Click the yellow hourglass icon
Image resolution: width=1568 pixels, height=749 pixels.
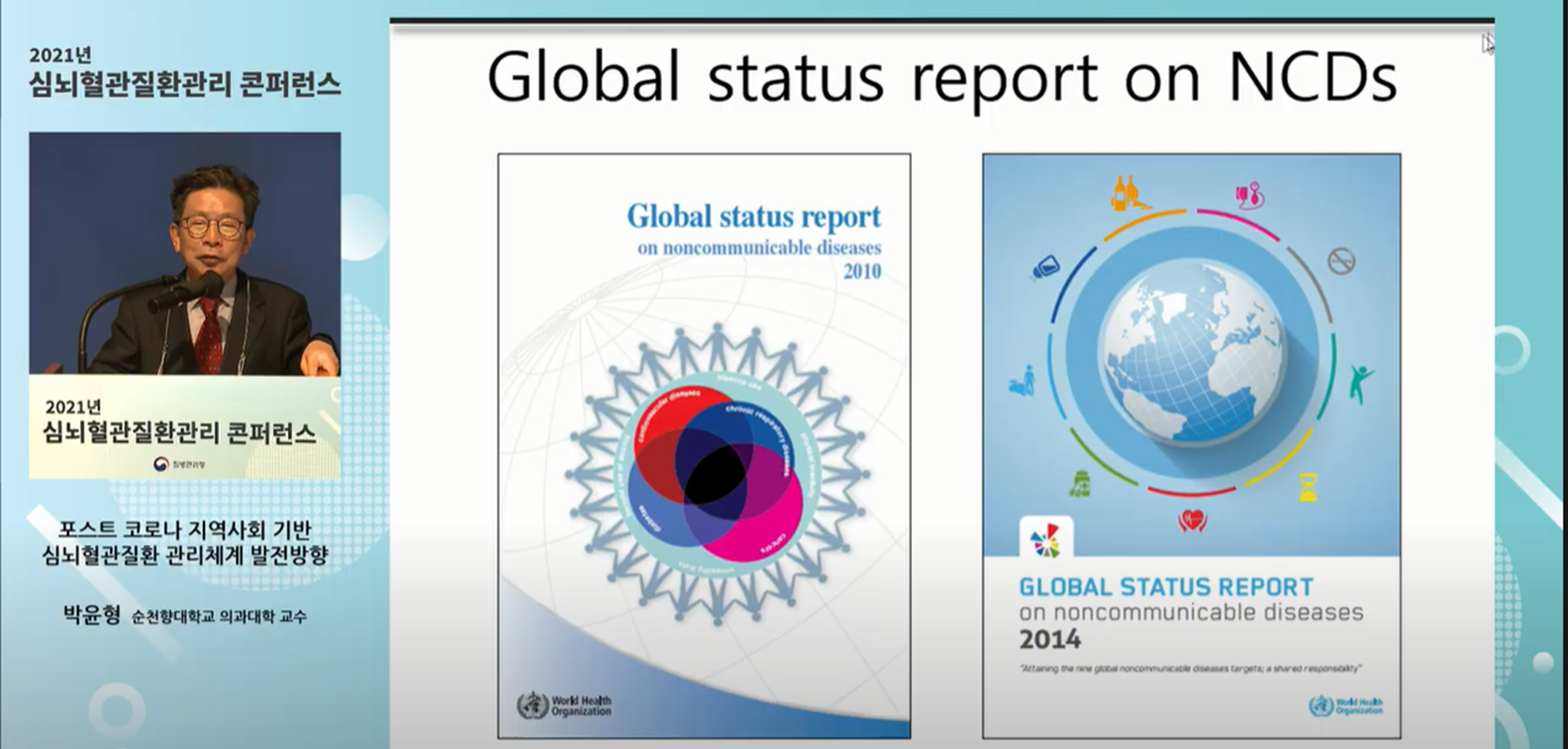[1309, 486]
